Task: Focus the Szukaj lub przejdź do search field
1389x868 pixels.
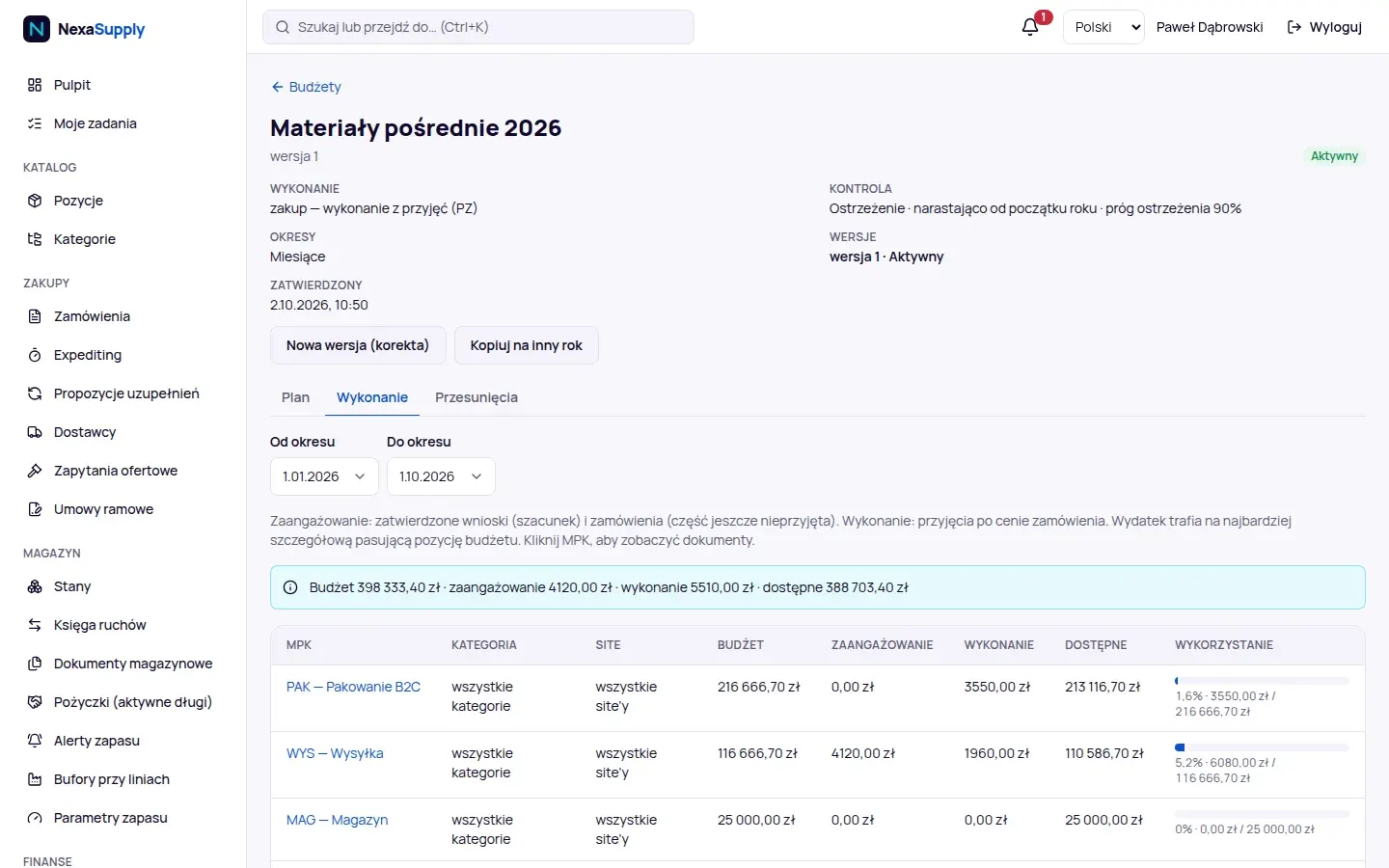Action: pyautogui.click(x=478, y=27)
